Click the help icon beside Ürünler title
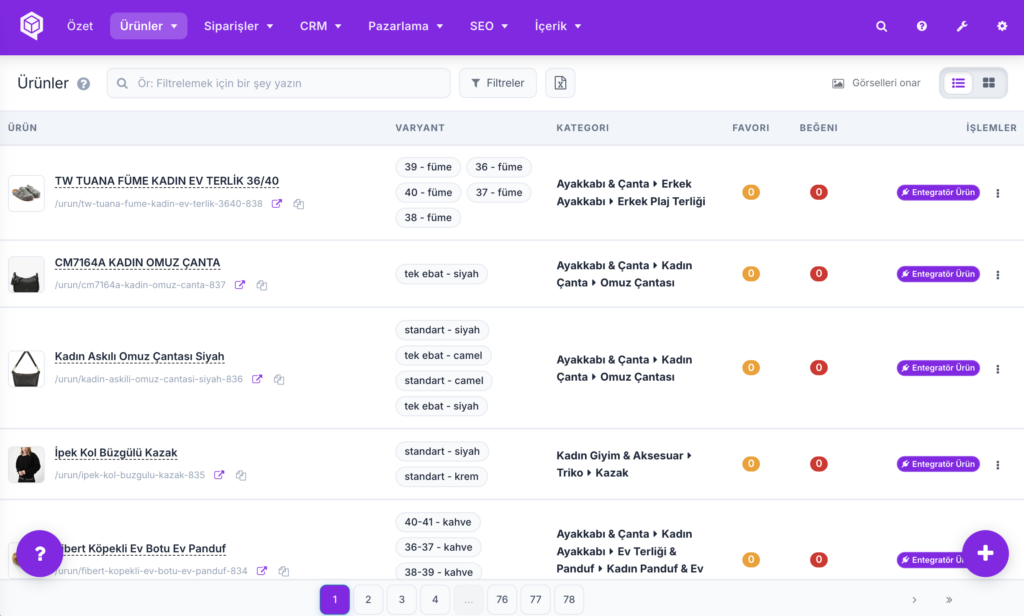 coord(84,84)
